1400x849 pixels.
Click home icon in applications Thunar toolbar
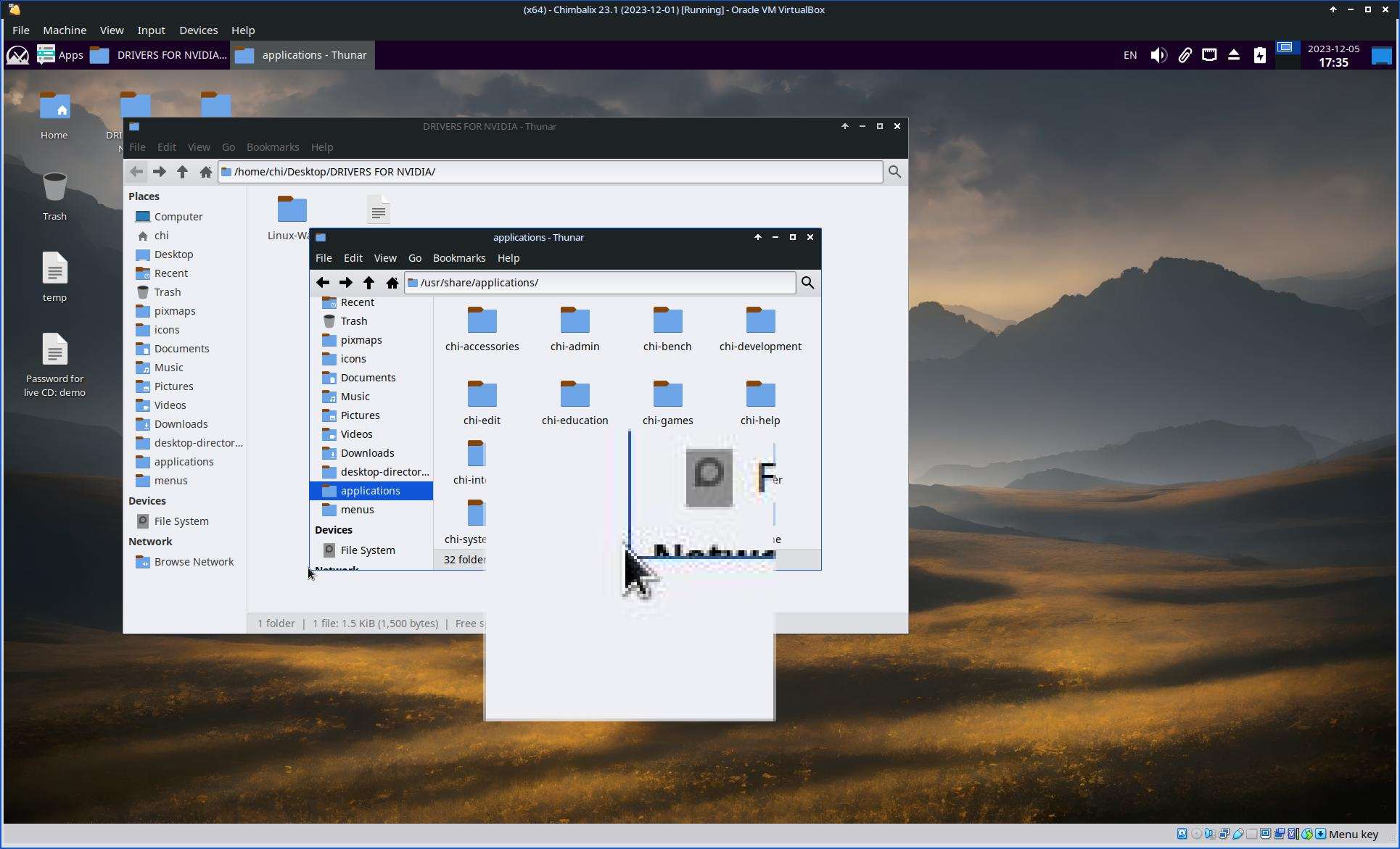click(392, 283)
